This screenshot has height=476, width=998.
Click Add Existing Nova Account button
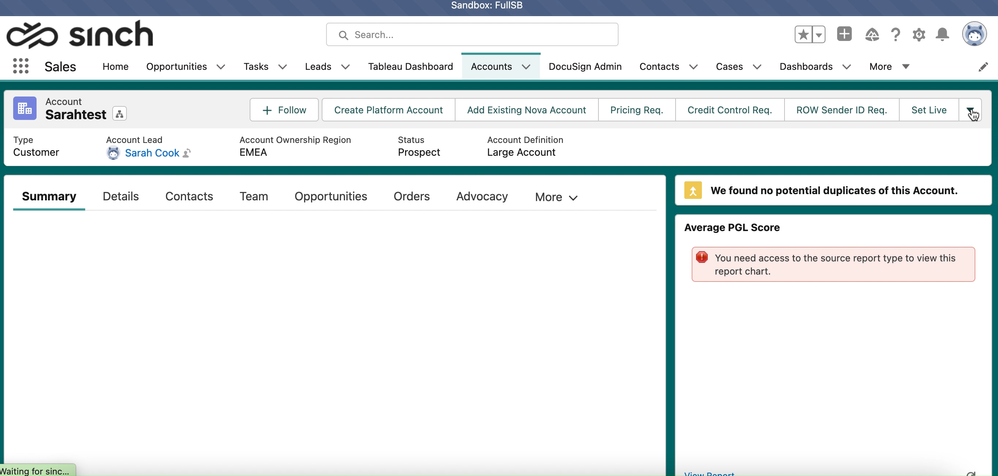pos(526,110)
